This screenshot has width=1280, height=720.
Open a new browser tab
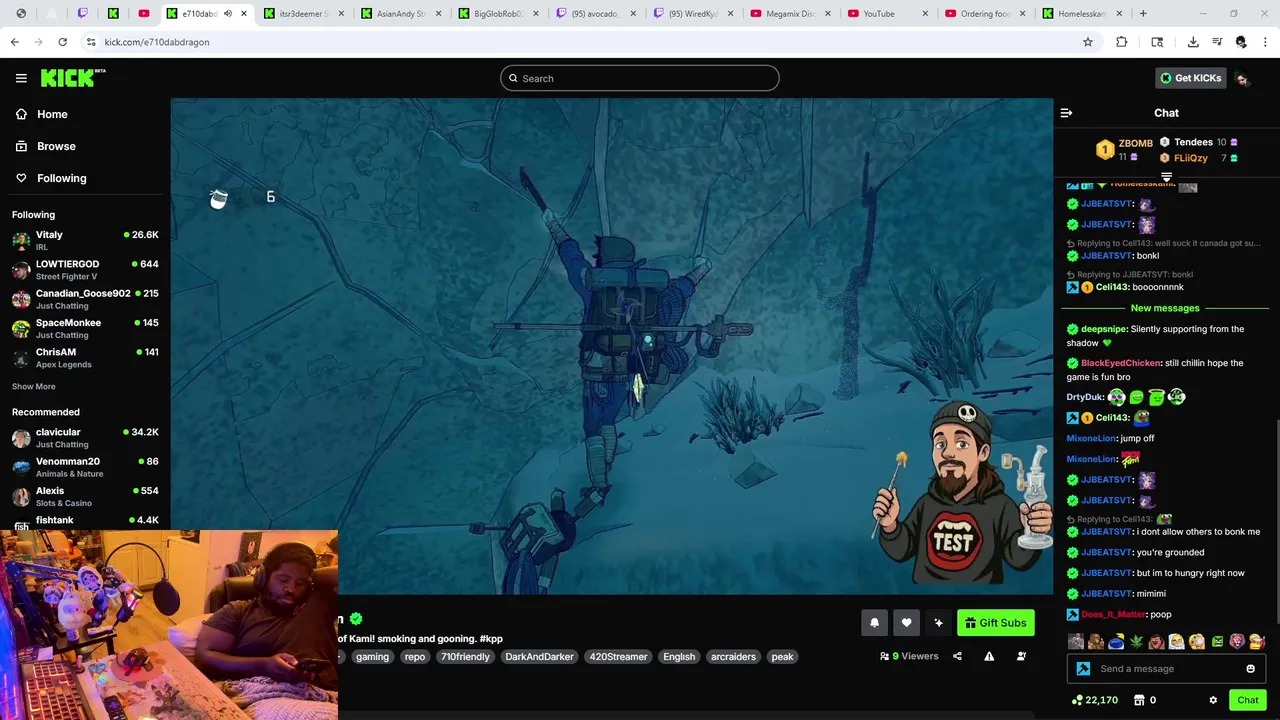pyautogui.click(x=1143, y=13)
